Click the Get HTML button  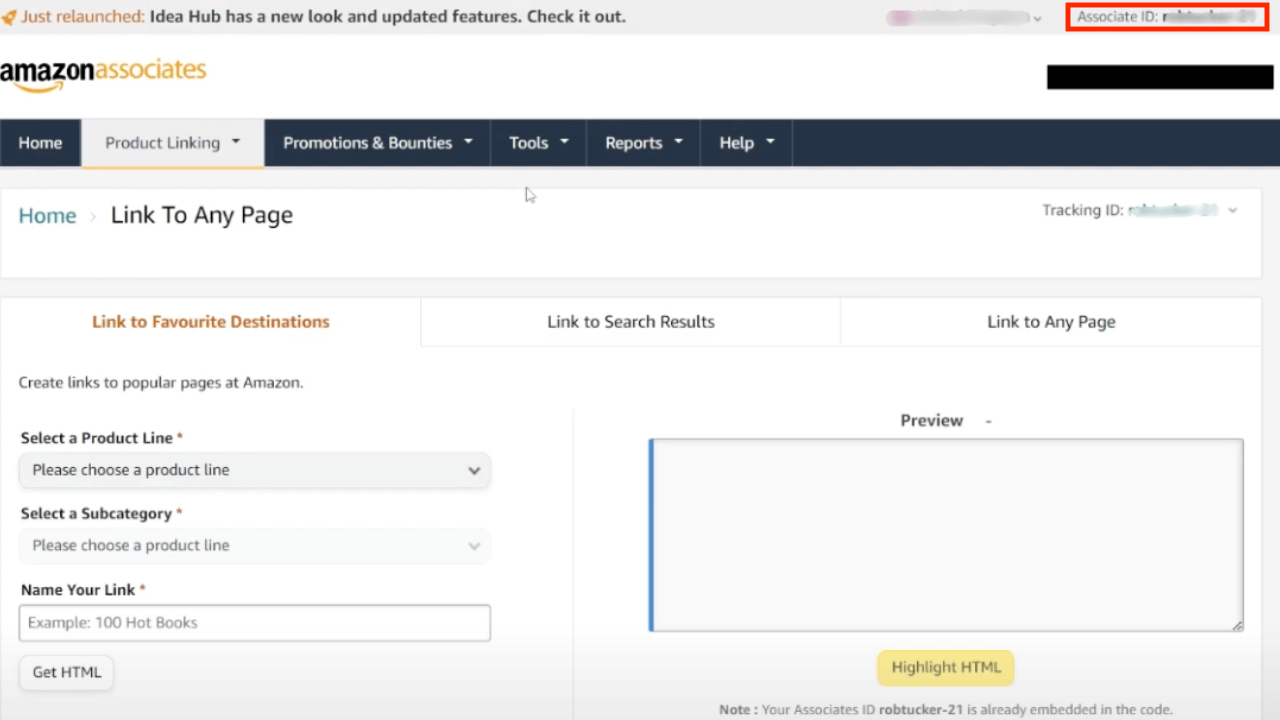click(67, 672)
